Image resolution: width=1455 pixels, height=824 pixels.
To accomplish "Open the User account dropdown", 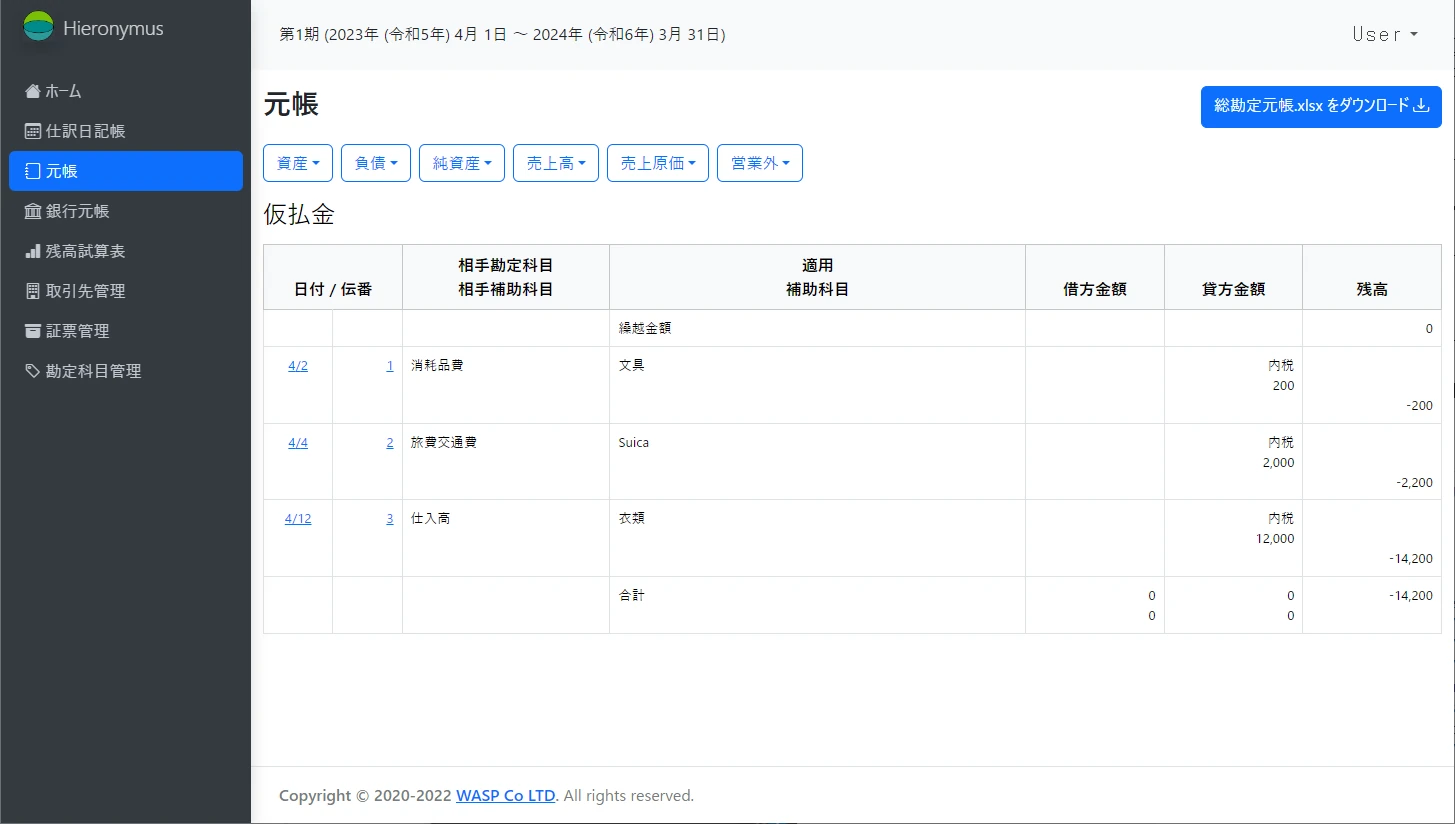I will (1385, 34).
